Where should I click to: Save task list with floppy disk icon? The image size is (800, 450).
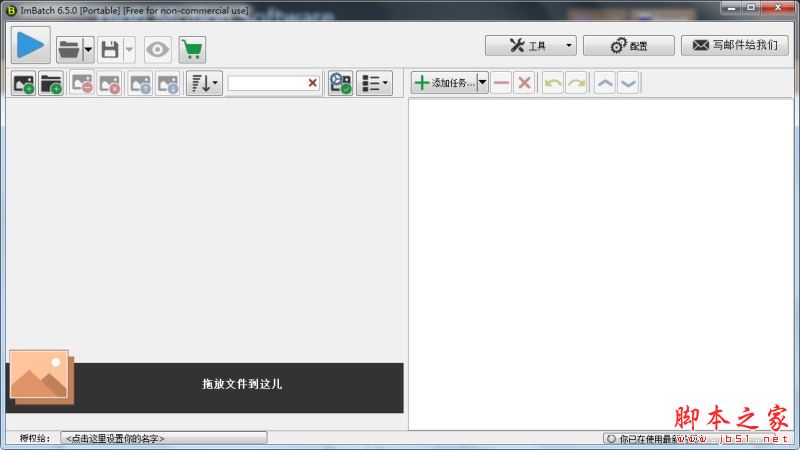pos(110,49)
